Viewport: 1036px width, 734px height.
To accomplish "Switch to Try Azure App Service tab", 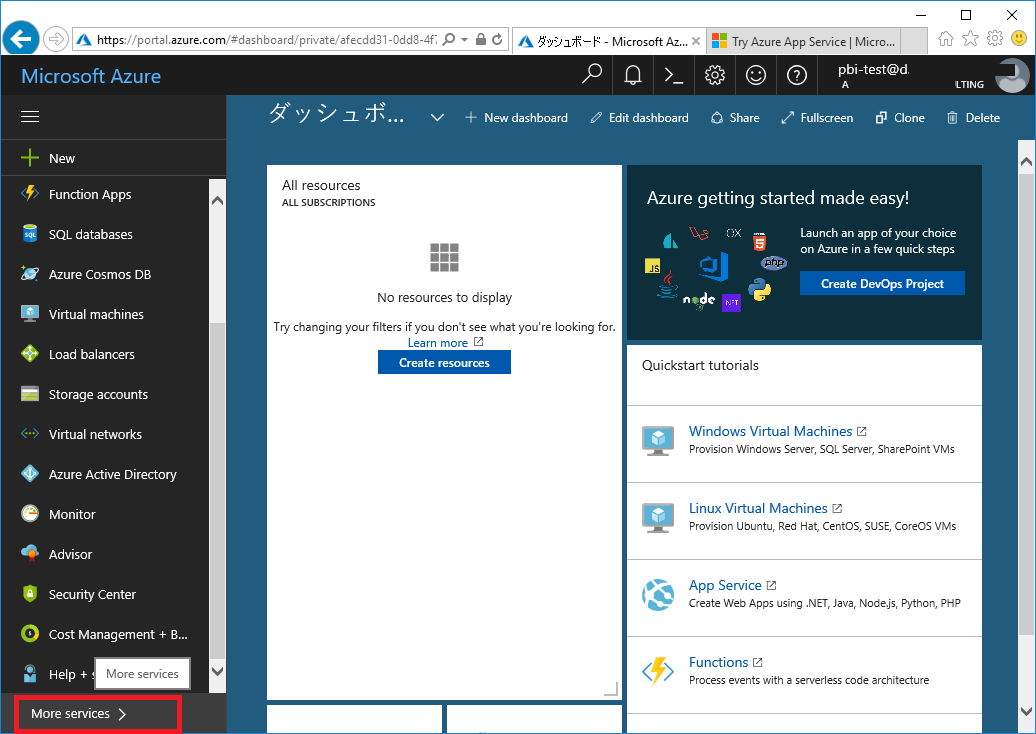I will point(805,42).
